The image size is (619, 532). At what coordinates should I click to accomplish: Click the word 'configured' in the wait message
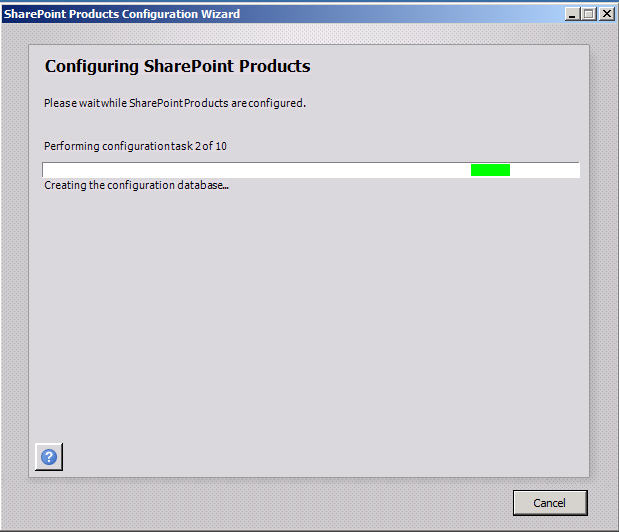(276, 103)
